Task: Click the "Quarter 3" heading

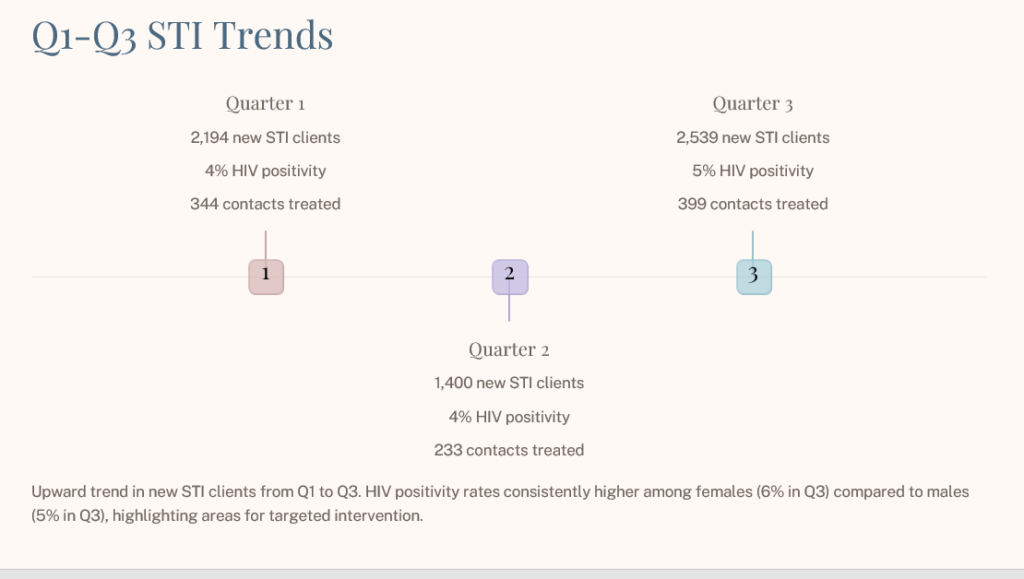Action: tap(753, 103)
